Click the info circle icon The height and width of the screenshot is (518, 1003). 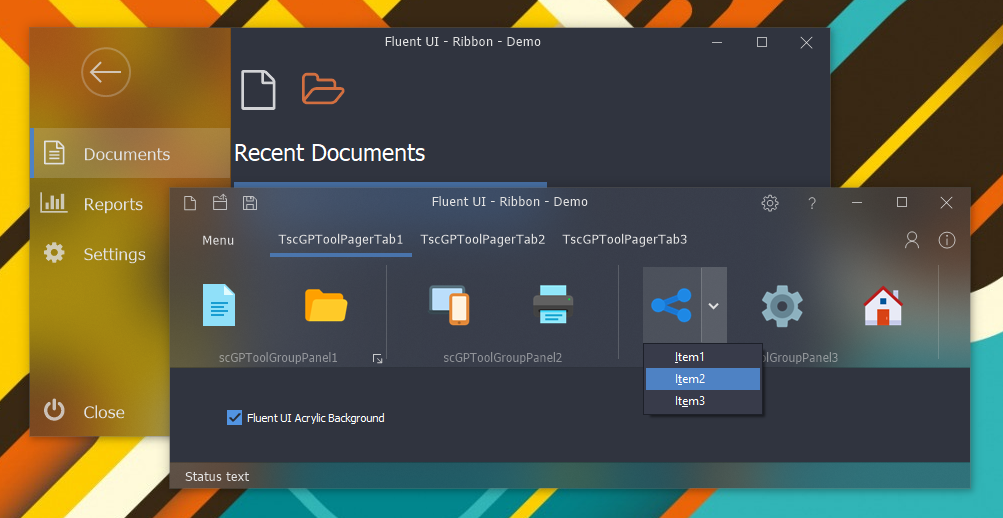947,240
